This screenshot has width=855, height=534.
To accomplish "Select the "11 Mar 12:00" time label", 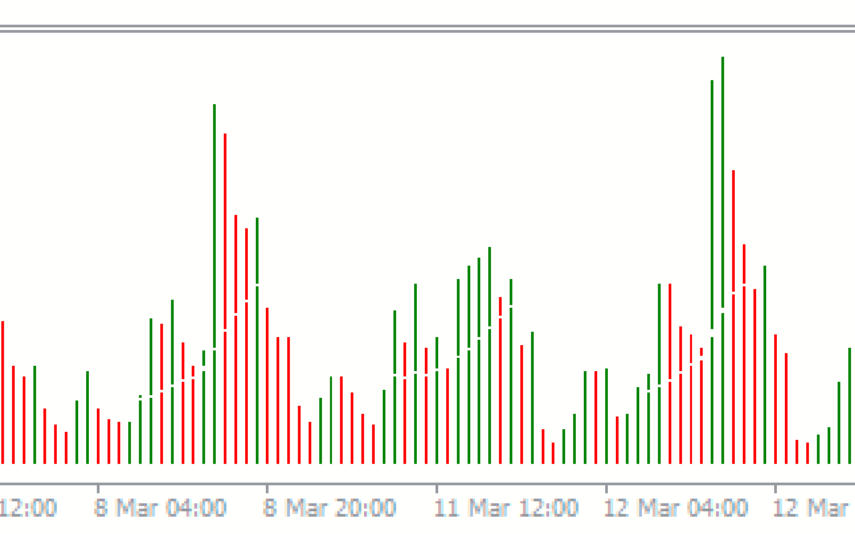I will (x=505, y=508).
